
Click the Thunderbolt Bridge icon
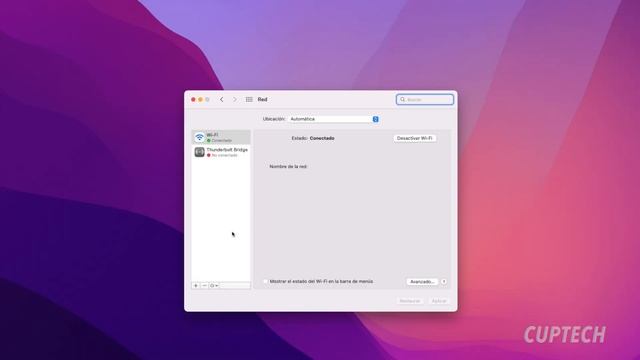point(199,152)
